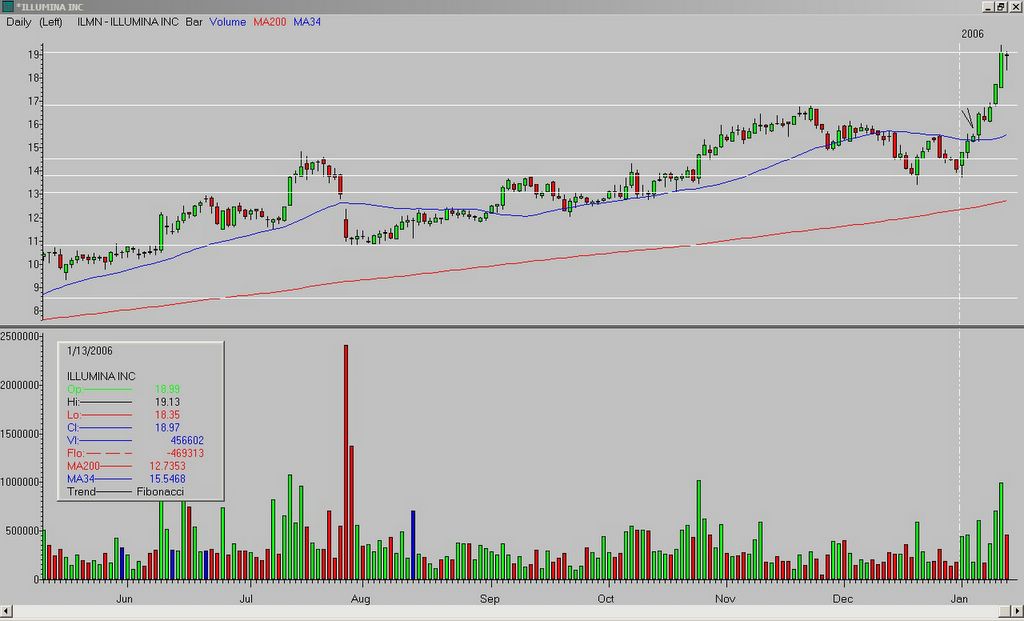Viewport: 1024px width, 621px height.
Task: Click the right arrow of the horizontal scrollbar
Action: [x=1017, y=610]
